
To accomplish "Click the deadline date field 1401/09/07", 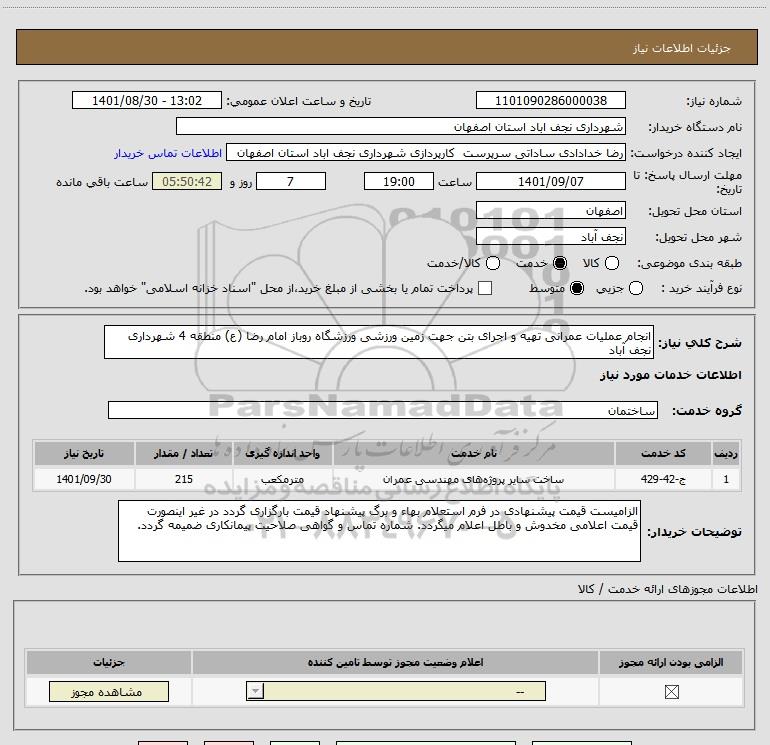I will 550,182.
